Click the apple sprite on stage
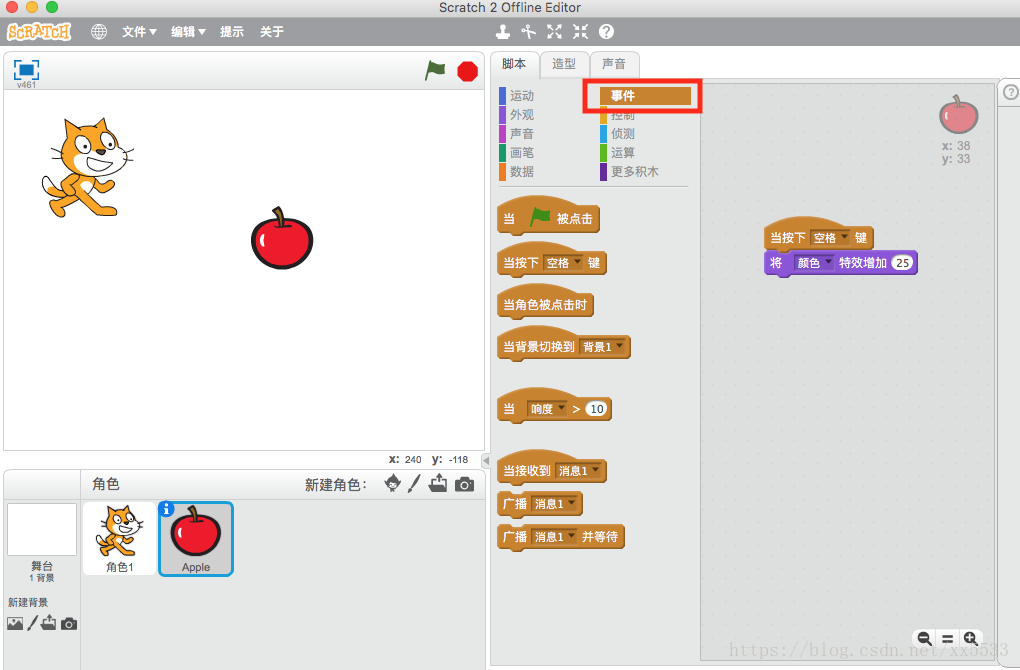This screenshot has height=670, width=1020. point(282,239)
